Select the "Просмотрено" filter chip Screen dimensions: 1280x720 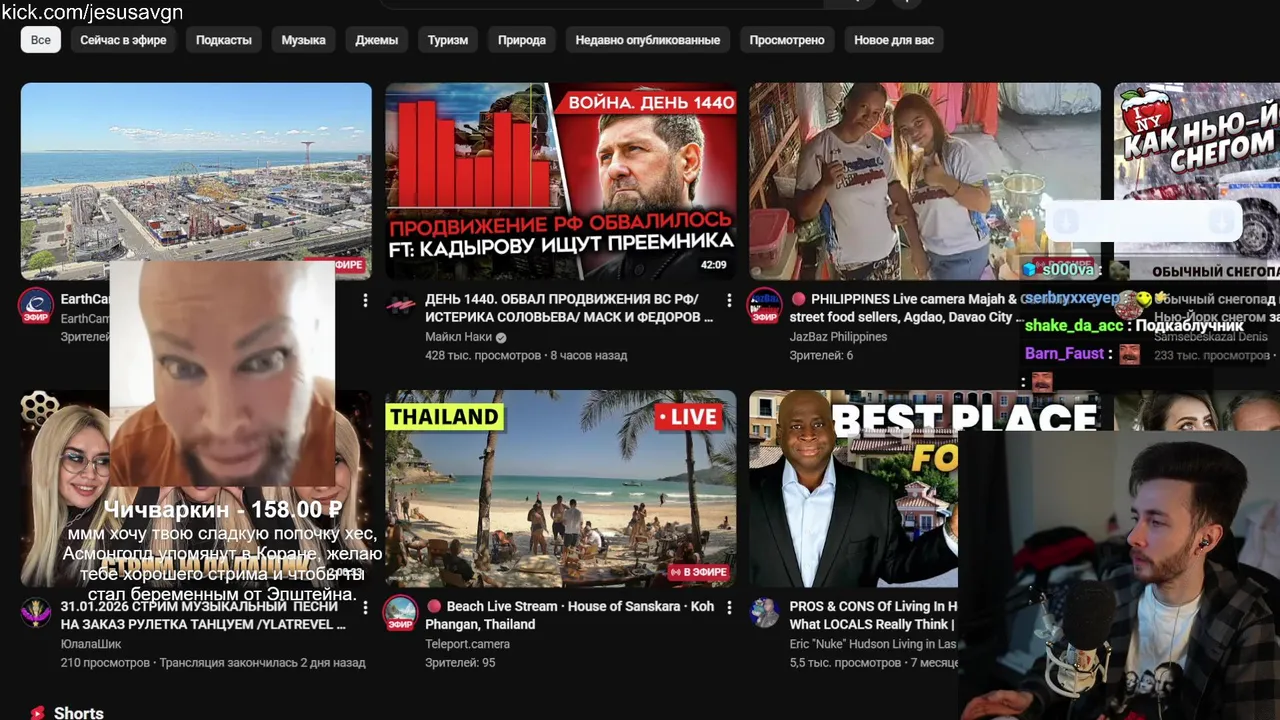pyautogui.click(x=787, y=40)
